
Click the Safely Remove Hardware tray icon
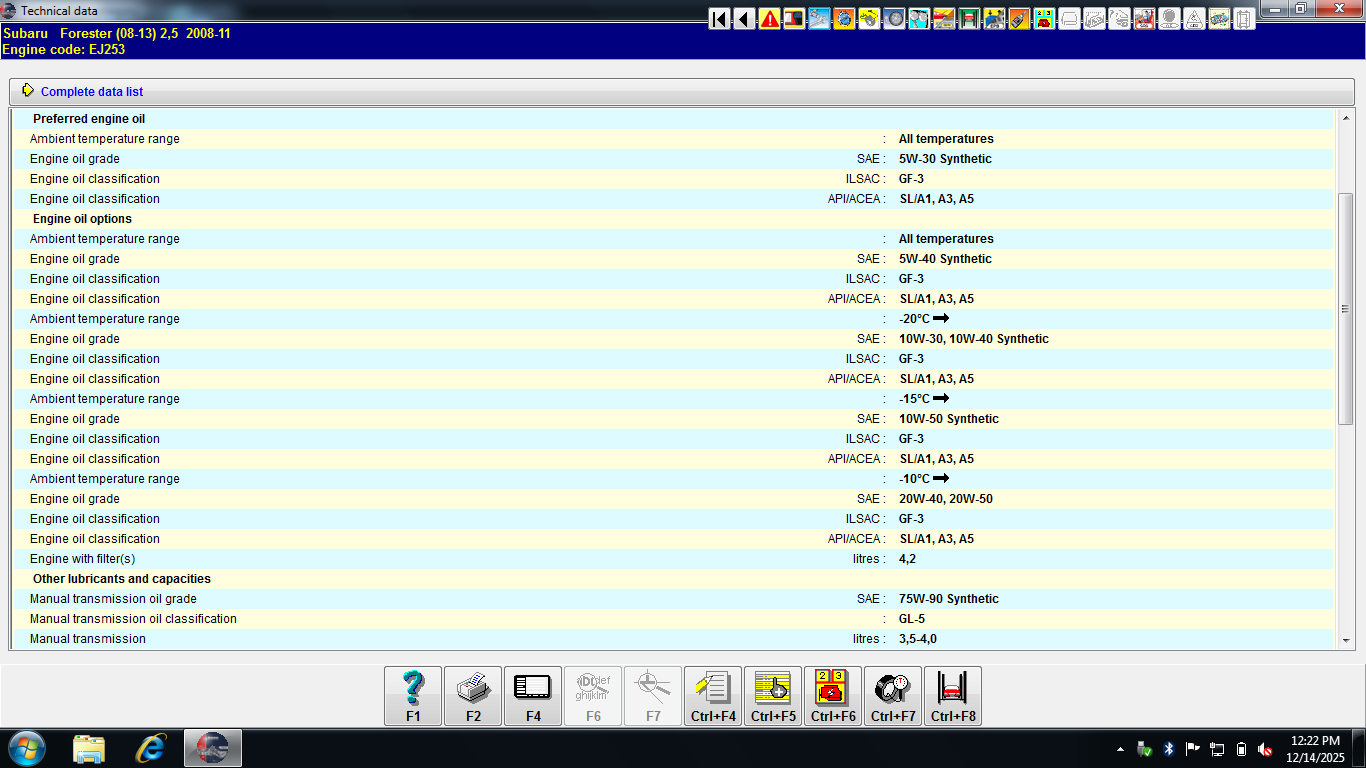click(x=1145, y=748)
